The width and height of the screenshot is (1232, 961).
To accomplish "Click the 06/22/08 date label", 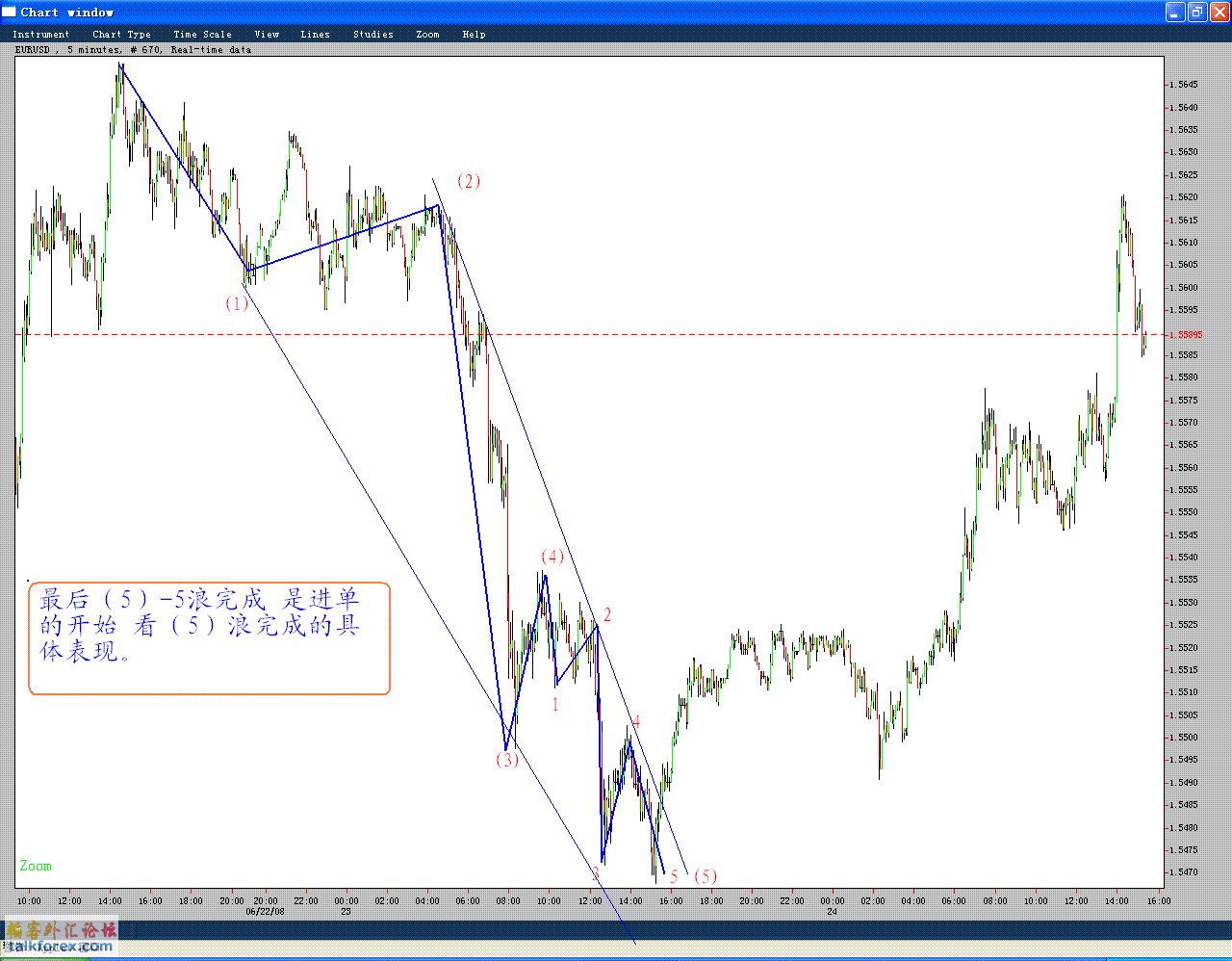I will [266, 911].
